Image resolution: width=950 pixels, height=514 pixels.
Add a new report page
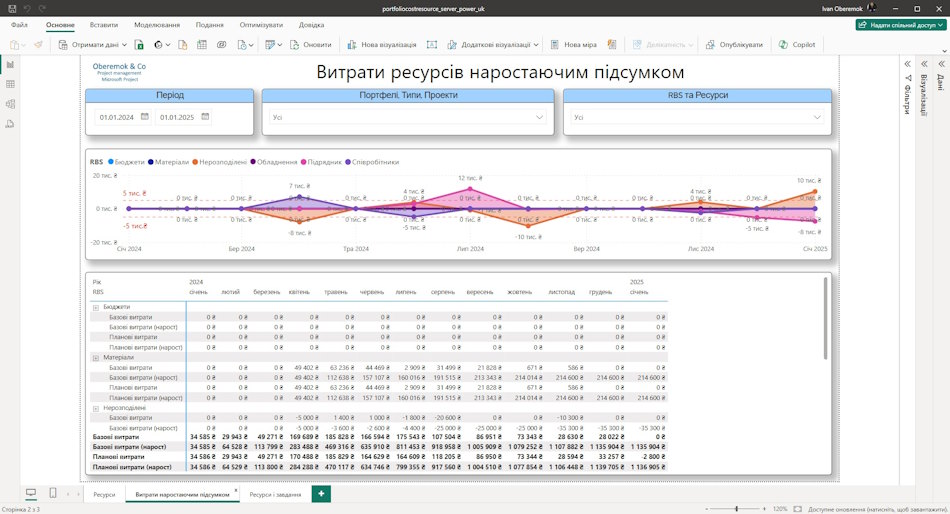point(321,493)
